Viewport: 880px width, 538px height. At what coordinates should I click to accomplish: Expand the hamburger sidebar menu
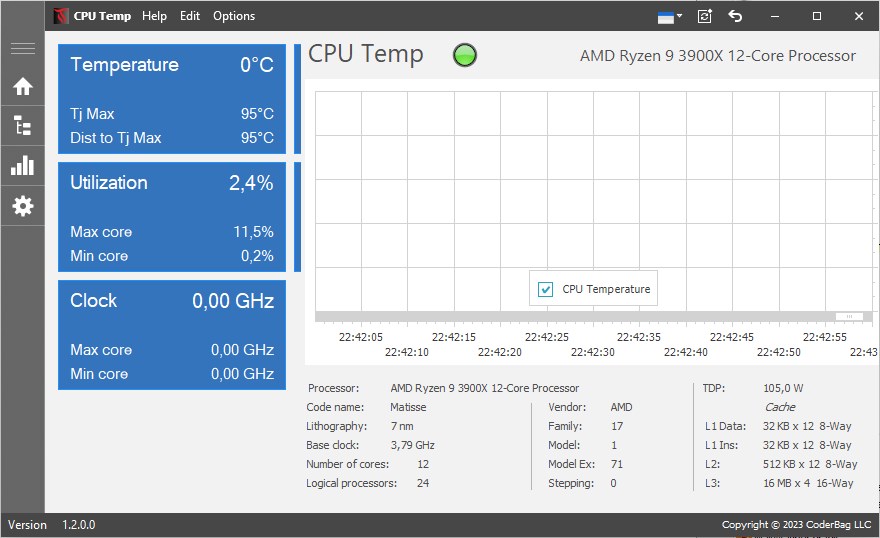click(22, 49)
